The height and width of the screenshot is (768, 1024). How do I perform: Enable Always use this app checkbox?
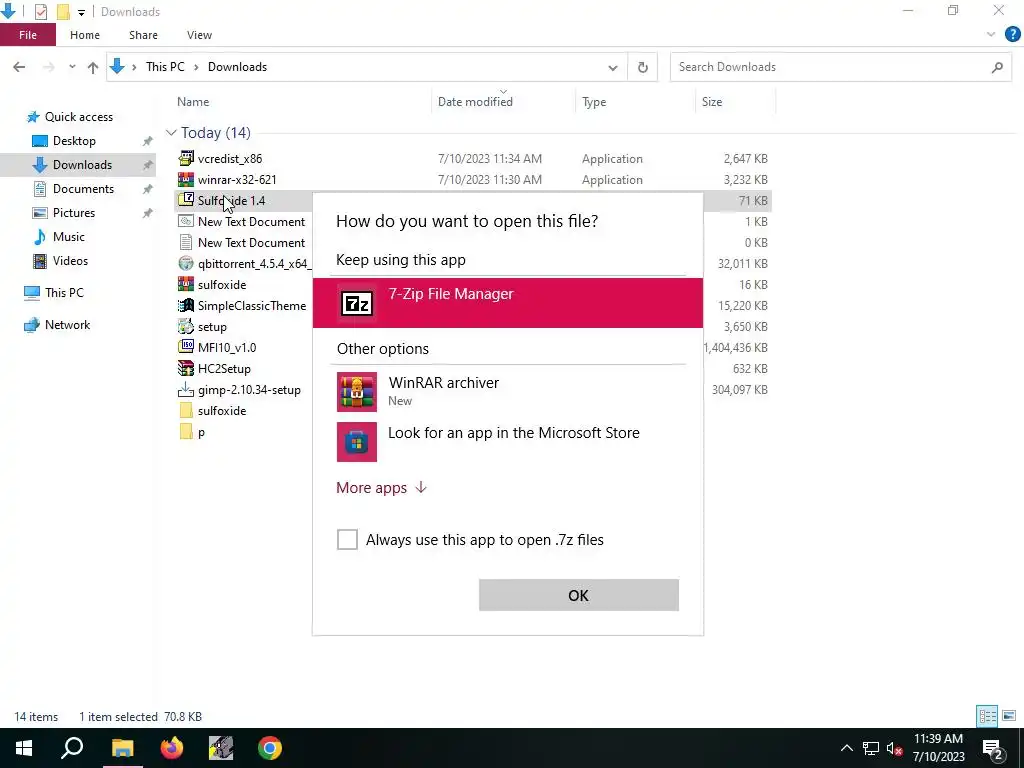coord(347,539)
